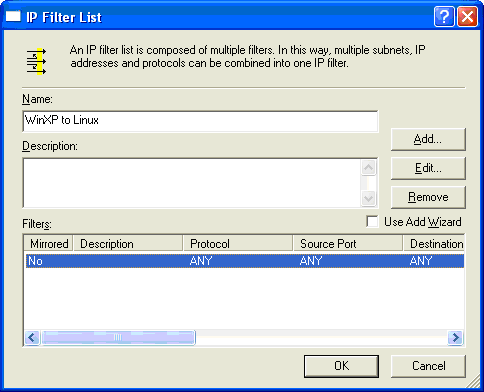Click the dialog resize grip corner
Viewport: 484px width, 392px height.
tap(473, 382)
